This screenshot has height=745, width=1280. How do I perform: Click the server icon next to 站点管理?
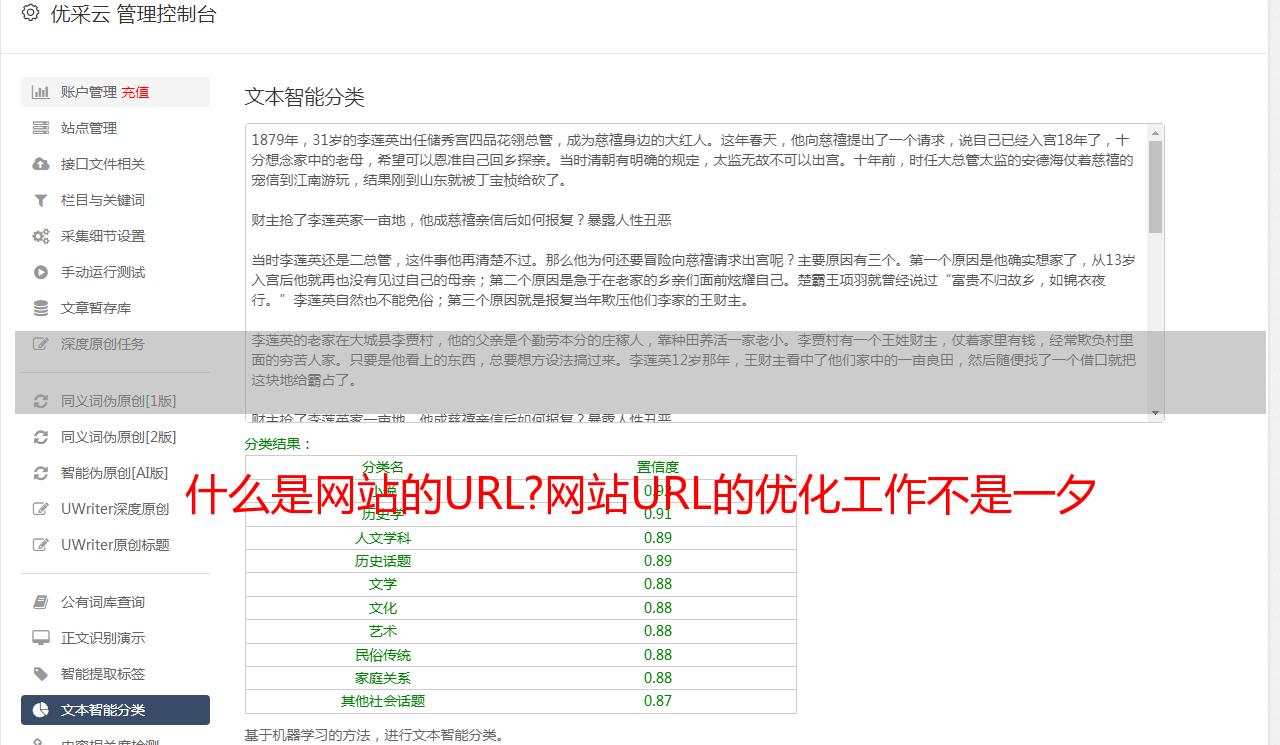coord(41,128)
